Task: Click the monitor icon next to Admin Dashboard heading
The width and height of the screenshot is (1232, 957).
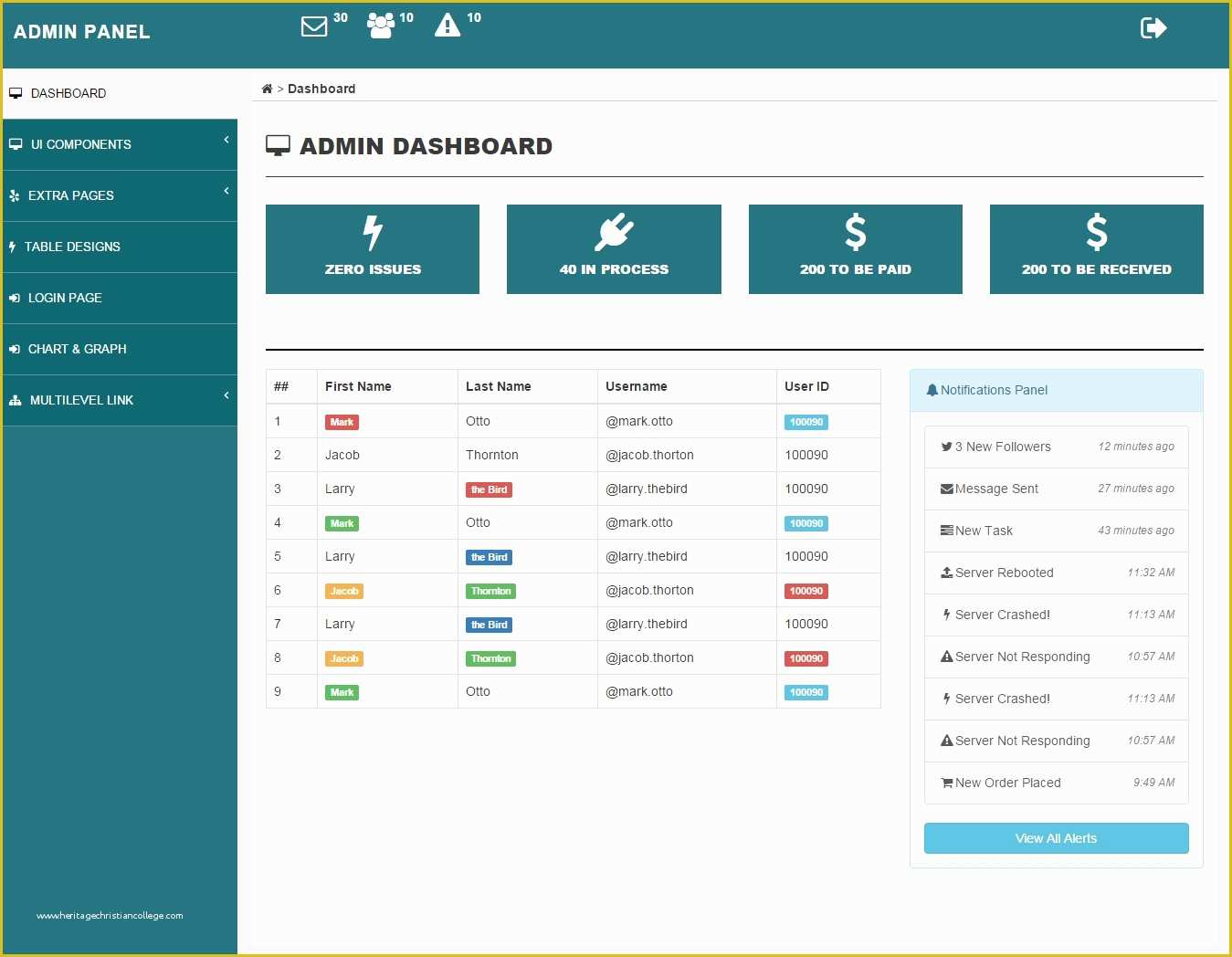Action: 277,144
